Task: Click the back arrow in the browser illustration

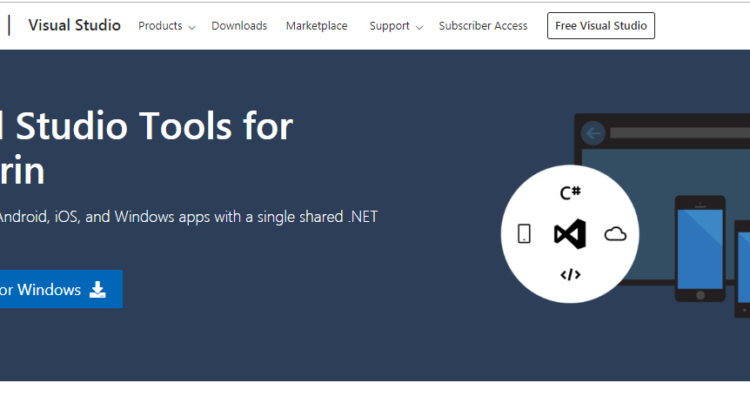Action: [x=594, y=133]
